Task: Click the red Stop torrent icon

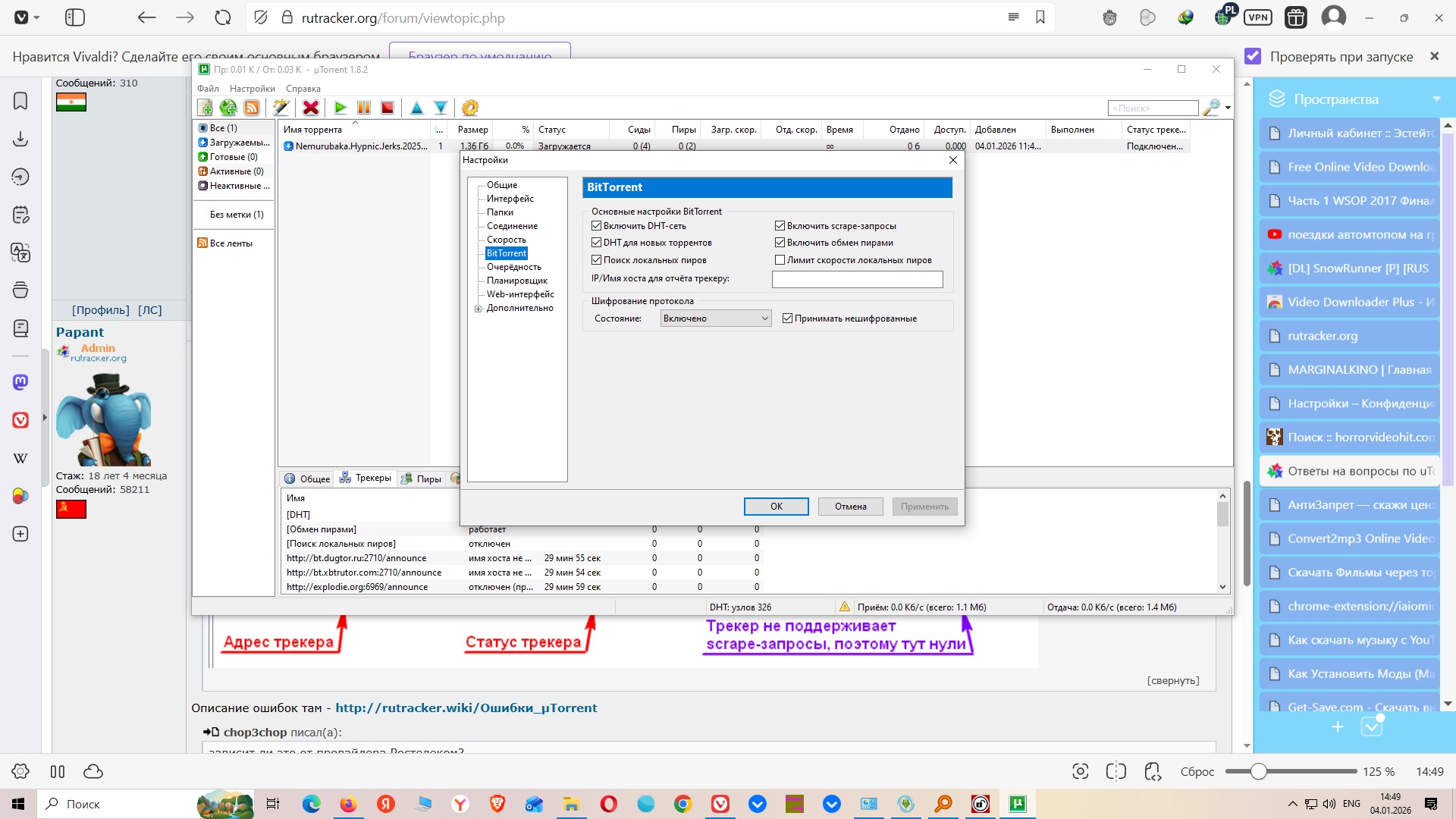Action: [388, 108]
